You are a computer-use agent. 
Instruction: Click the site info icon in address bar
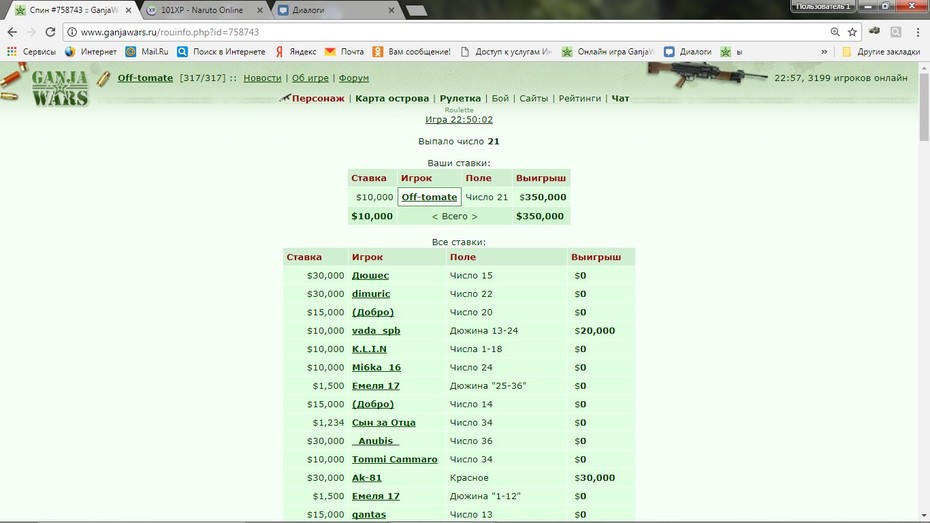pyautogui.click(x=72, y=32)
